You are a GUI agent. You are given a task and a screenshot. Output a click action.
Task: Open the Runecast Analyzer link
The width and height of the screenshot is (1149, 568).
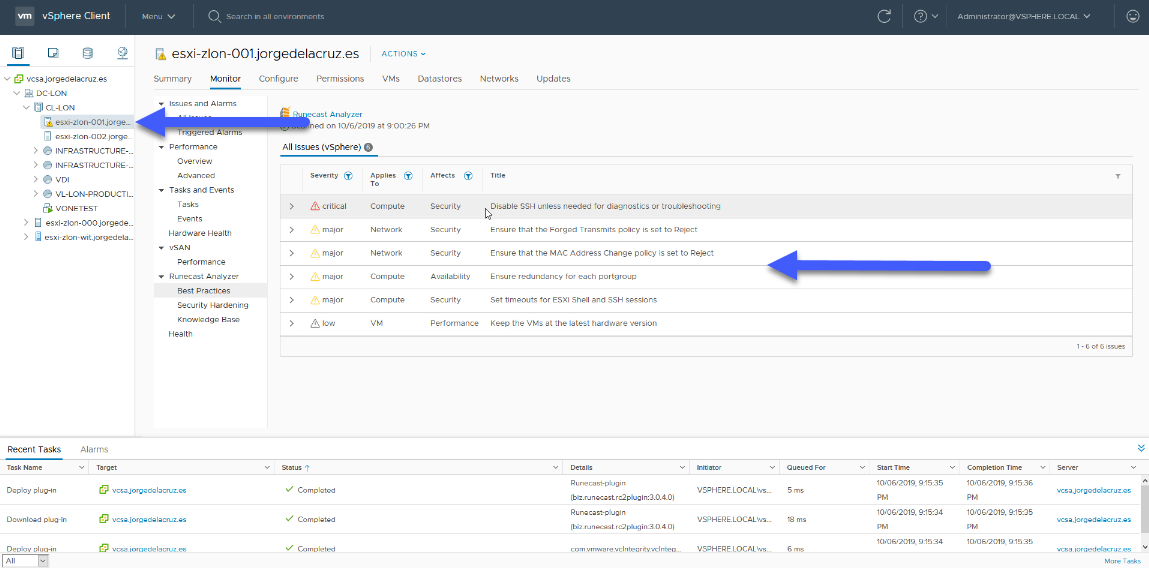tap(327, 114)
